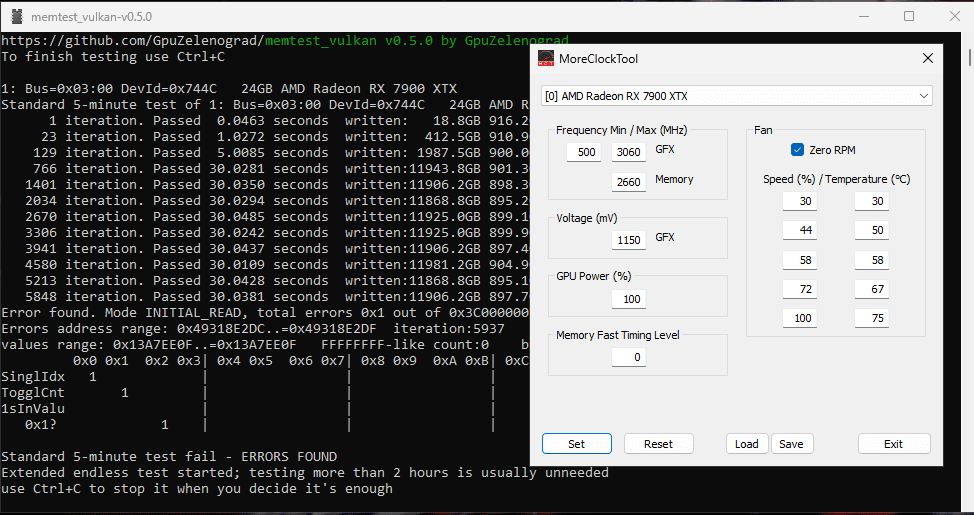Click fan temperature field showing 58
The width and height of the screenshot is (974, 515).
872,260
